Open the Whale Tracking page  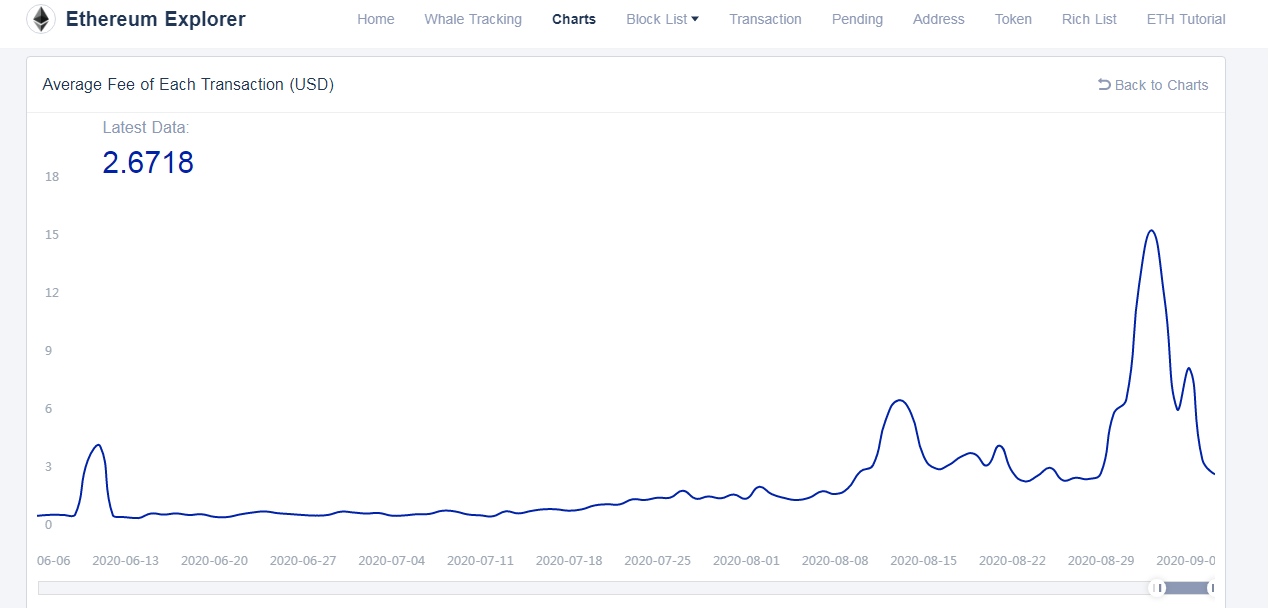[472, 19]
